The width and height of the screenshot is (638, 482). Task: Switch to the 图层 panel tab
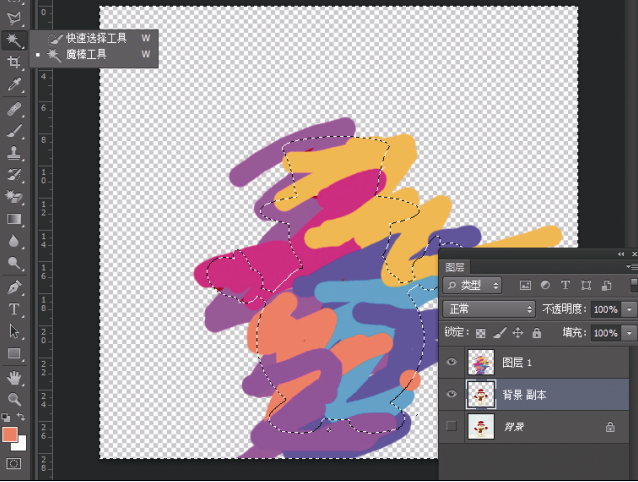[455, 267]
